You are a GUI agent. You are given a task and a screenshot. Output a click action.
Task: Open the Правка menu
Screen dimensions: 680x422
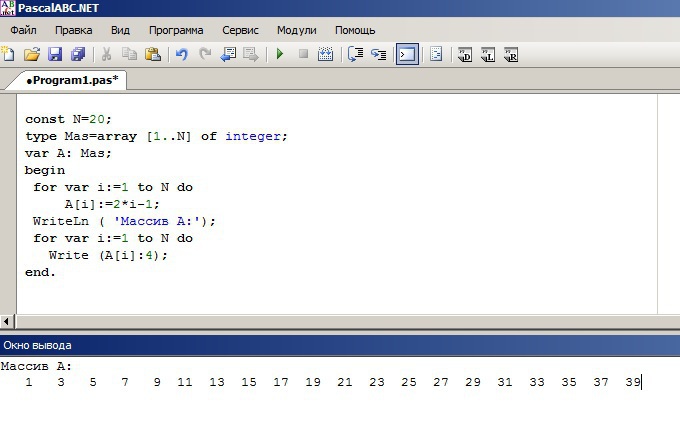[x=74, y=30]
